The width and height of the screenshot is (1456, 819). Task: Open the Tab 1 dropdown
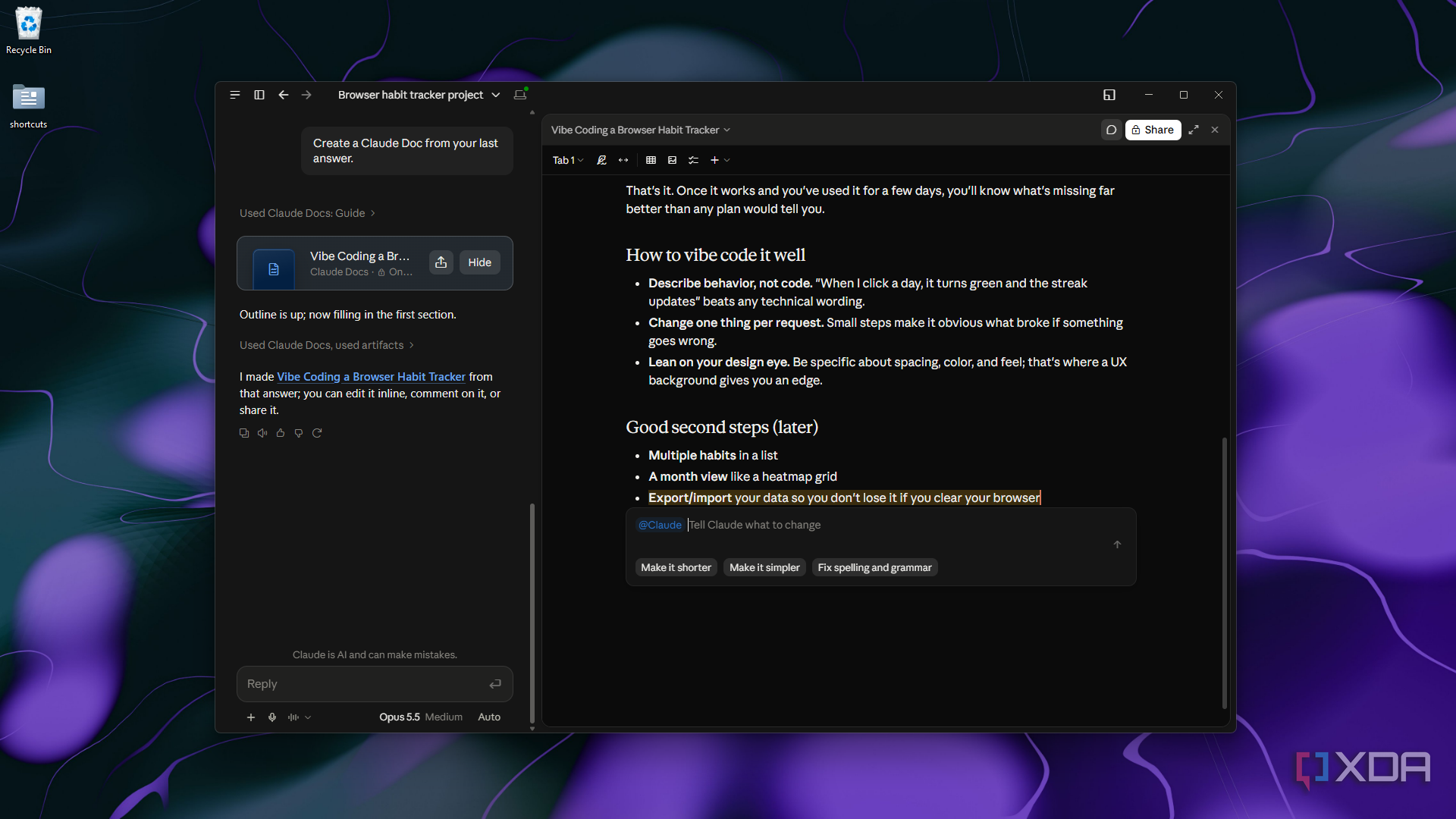point(568,160)
